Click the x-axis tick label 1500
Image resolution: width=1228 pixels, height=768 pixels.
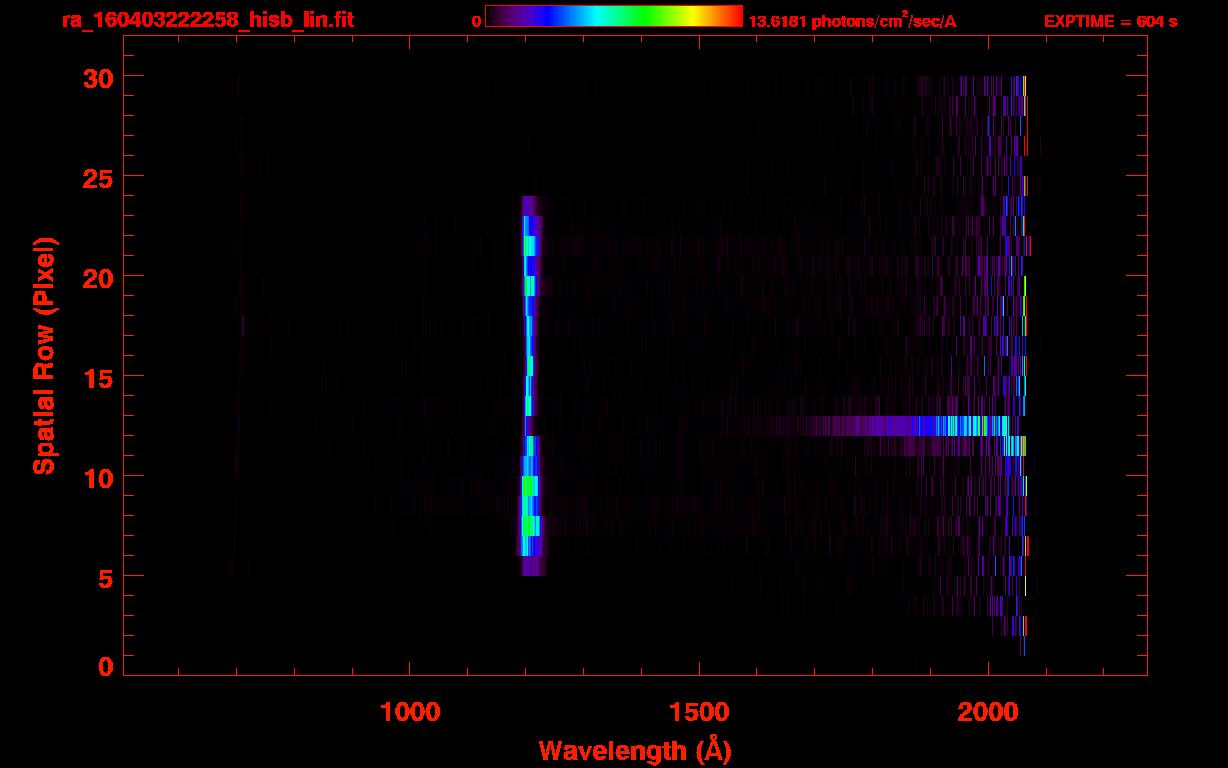tap(699, 712)
